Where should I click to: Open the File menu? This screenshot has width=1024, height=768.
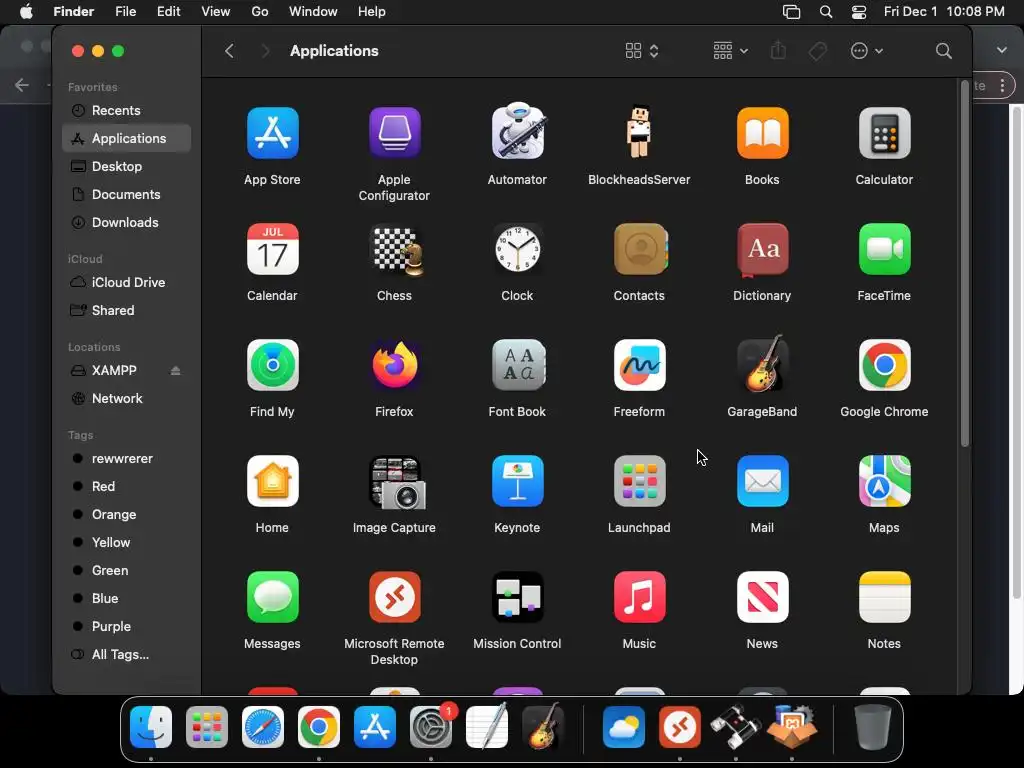(x=125, y=12)
